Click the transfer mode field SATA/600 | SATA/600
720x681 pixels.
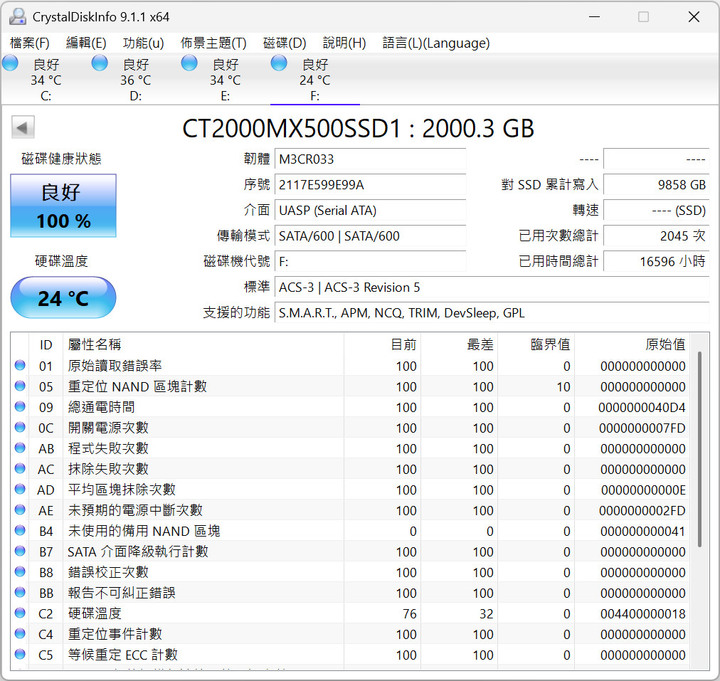[x=370, y=236]
